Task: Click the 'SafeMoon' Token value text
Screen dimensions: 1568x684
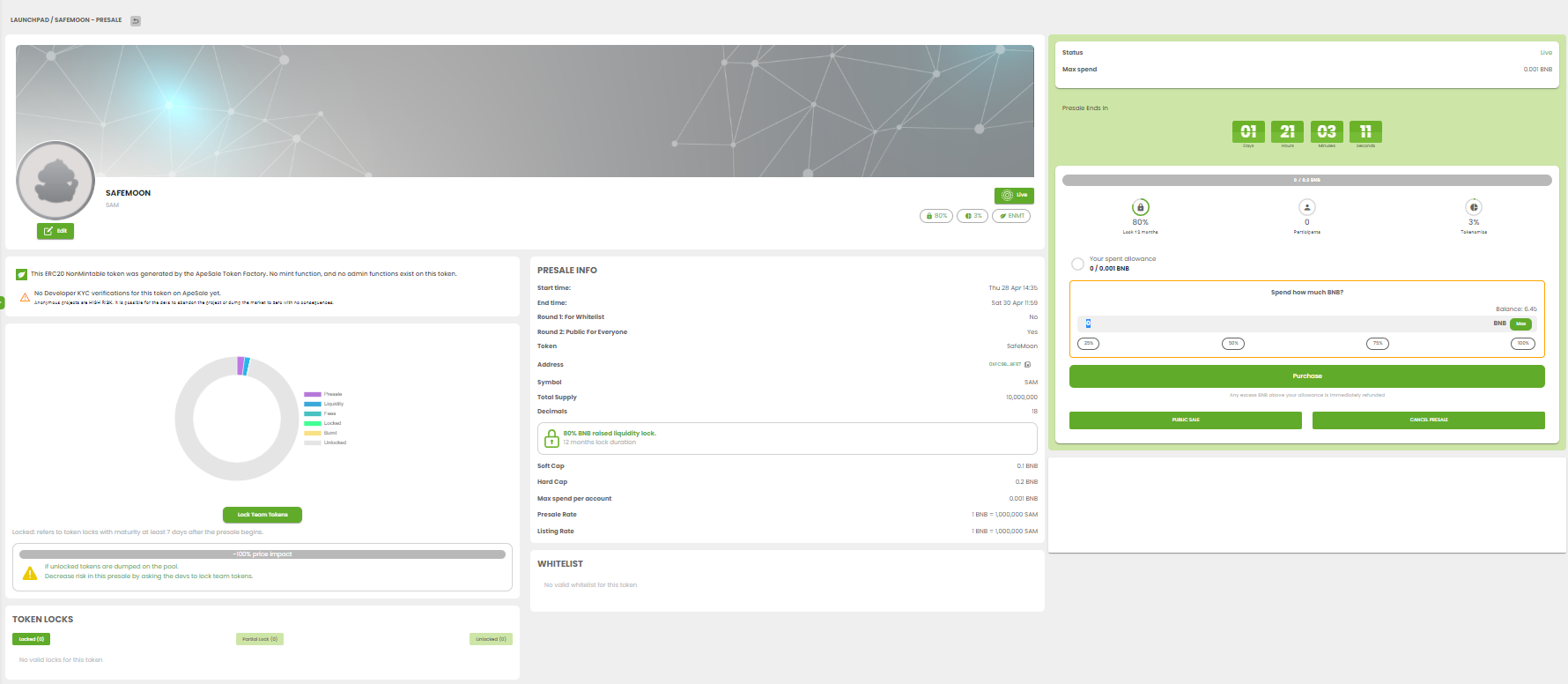Action: point(1022,346)
